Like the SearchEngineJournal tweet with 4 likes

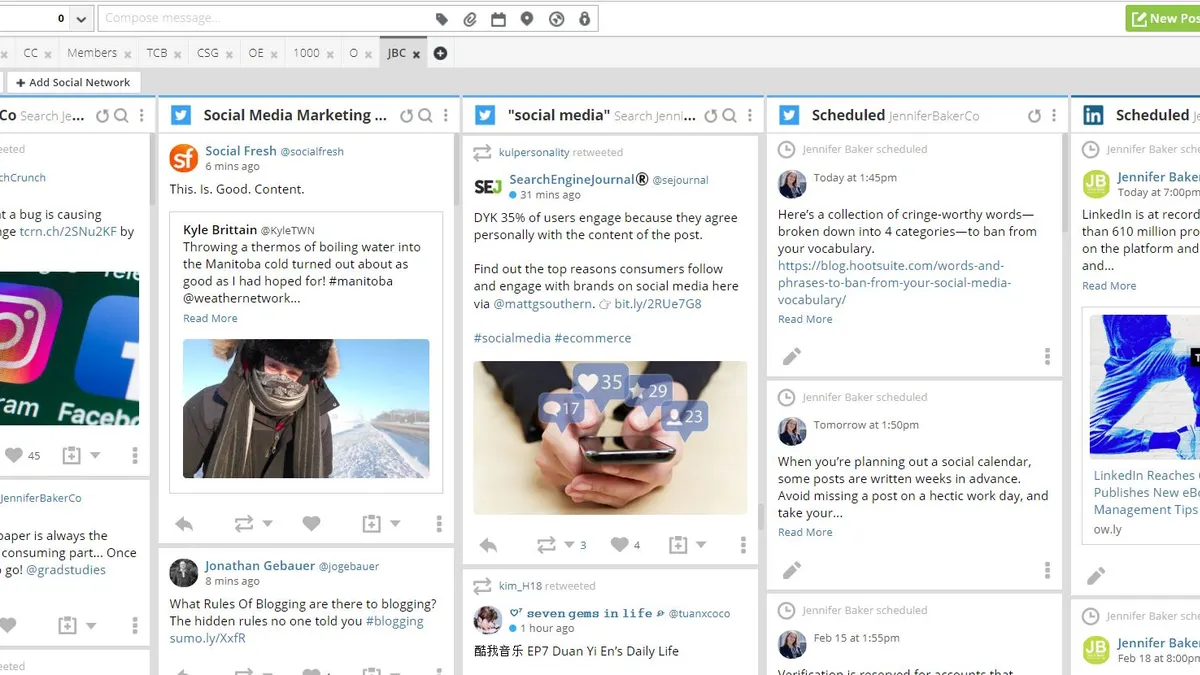point(620,545)
